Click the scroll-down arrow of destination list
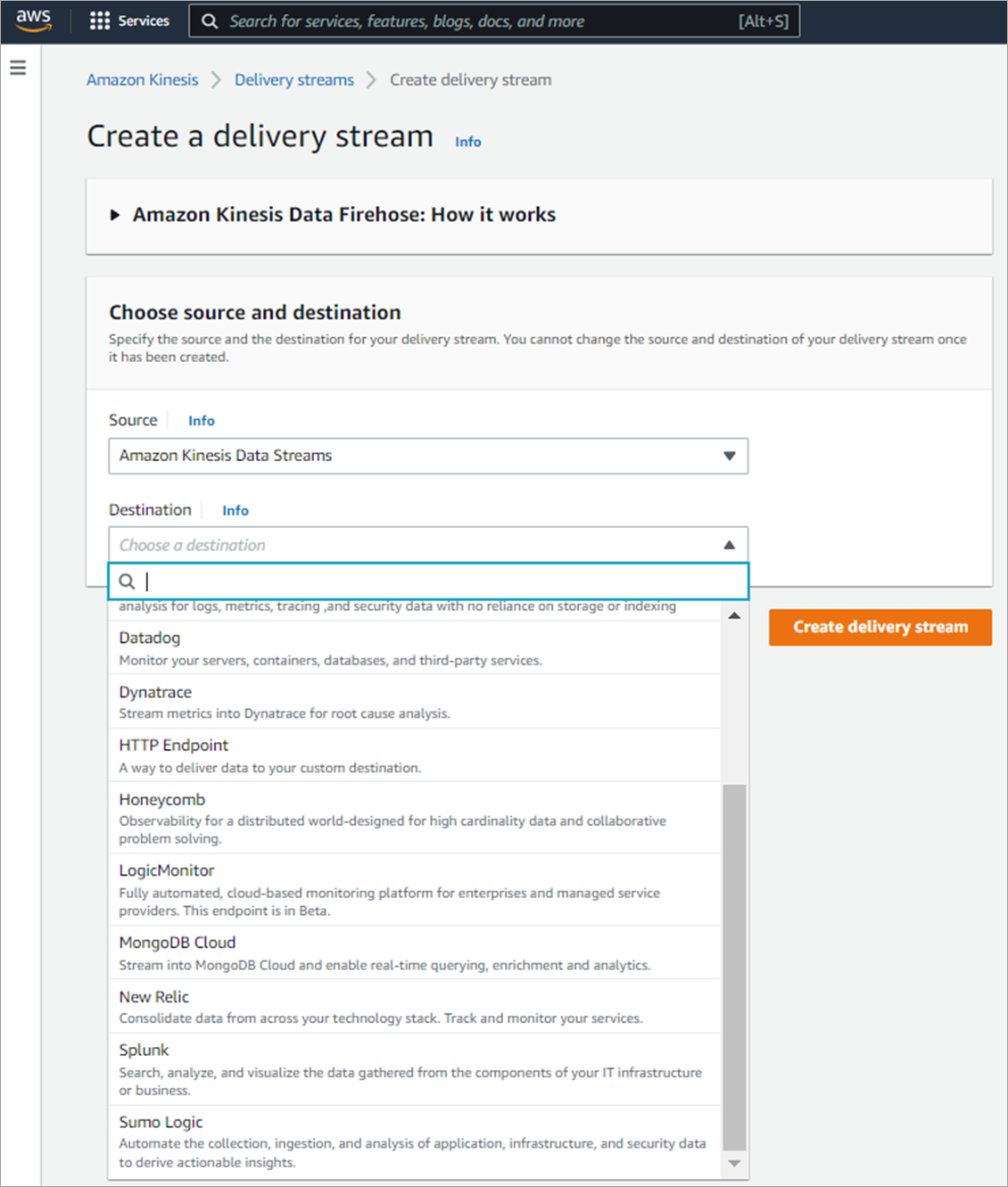Viewport: 1008px width, 1187px height. click(734, 1163)
